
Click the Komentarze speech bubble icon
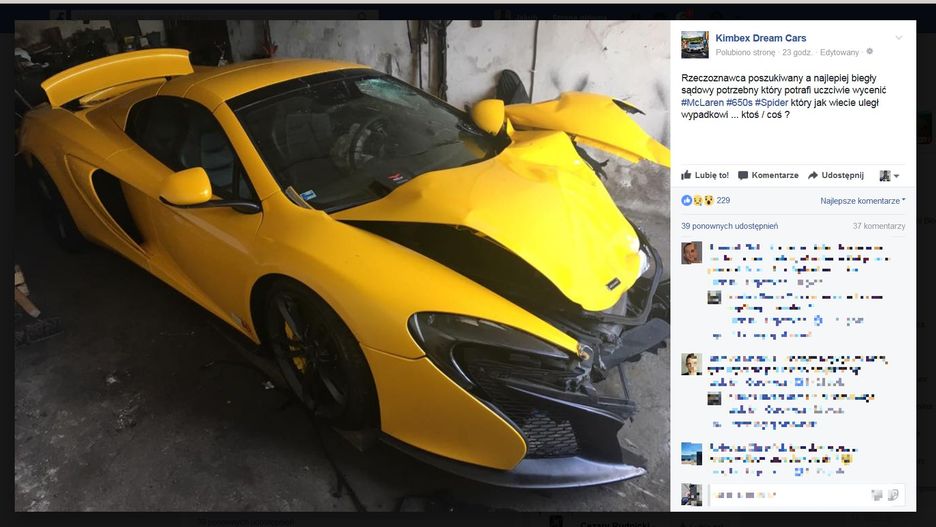point(743,175)
